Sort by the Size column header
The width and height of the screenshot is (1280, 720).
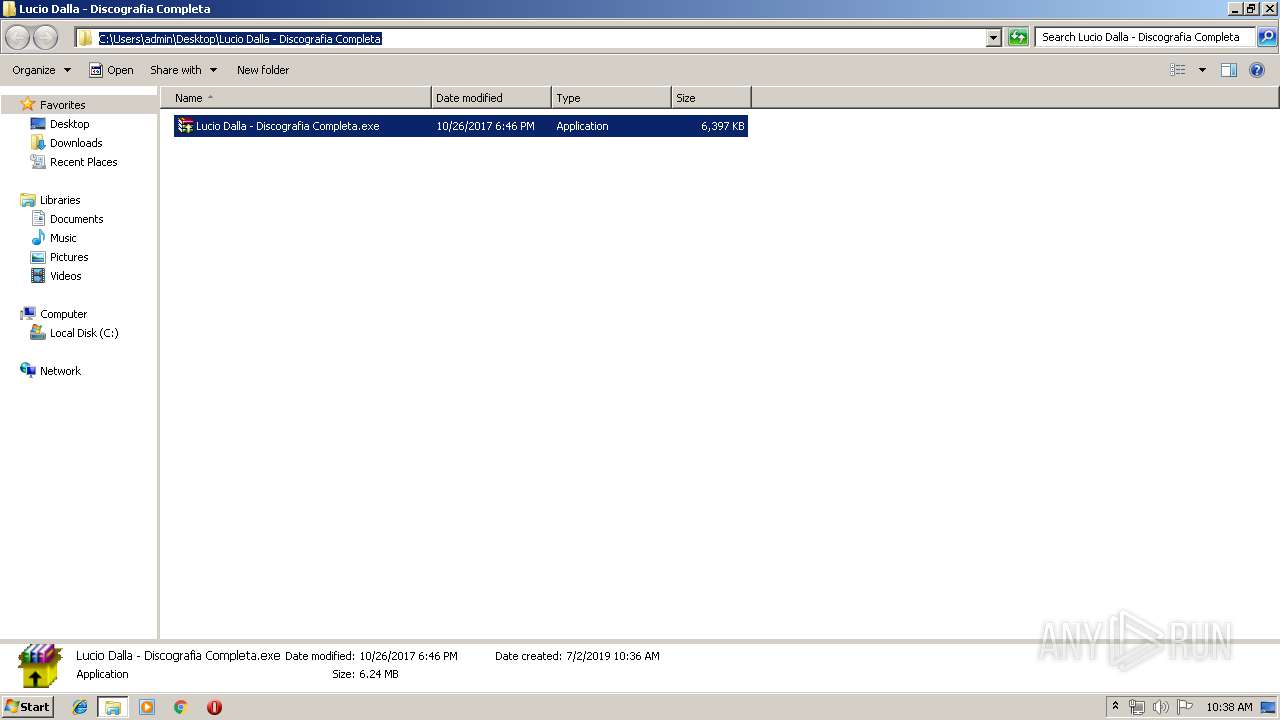tap(711, 98)
